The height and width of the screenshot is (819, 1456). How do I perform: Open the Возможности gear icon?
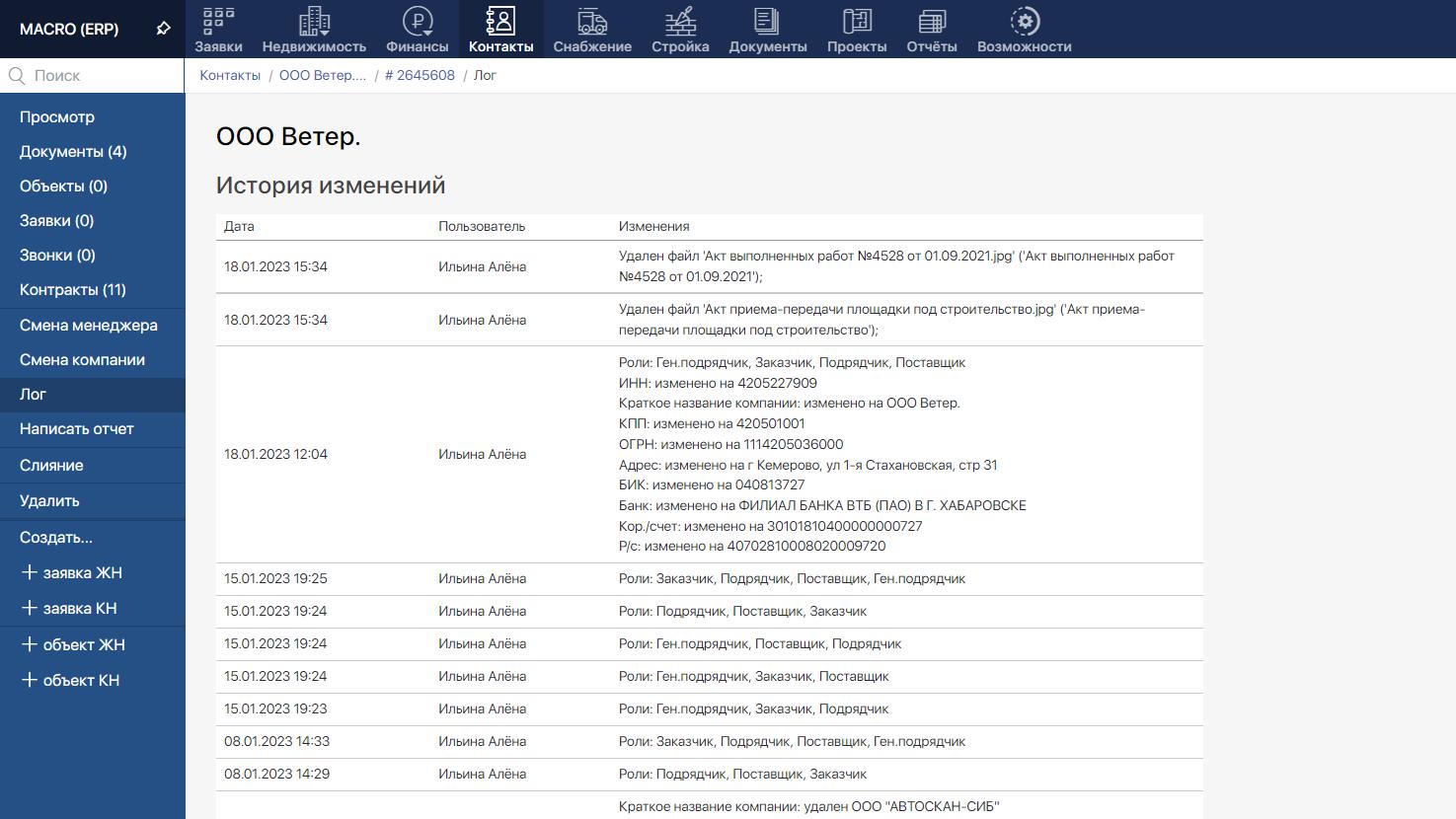coord(1024,22)
